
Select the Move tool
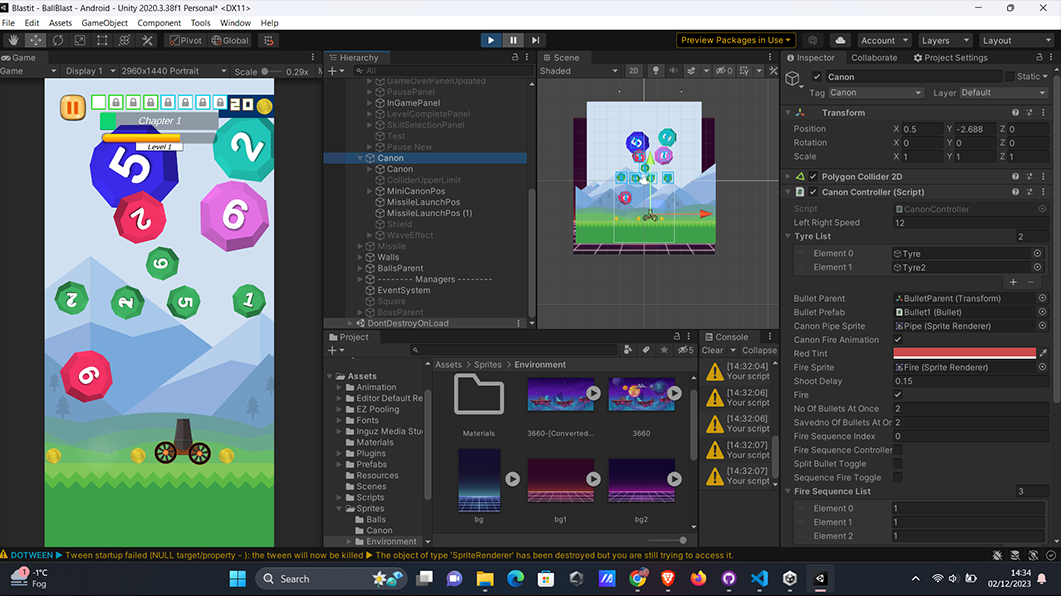[x=36, y=41]
